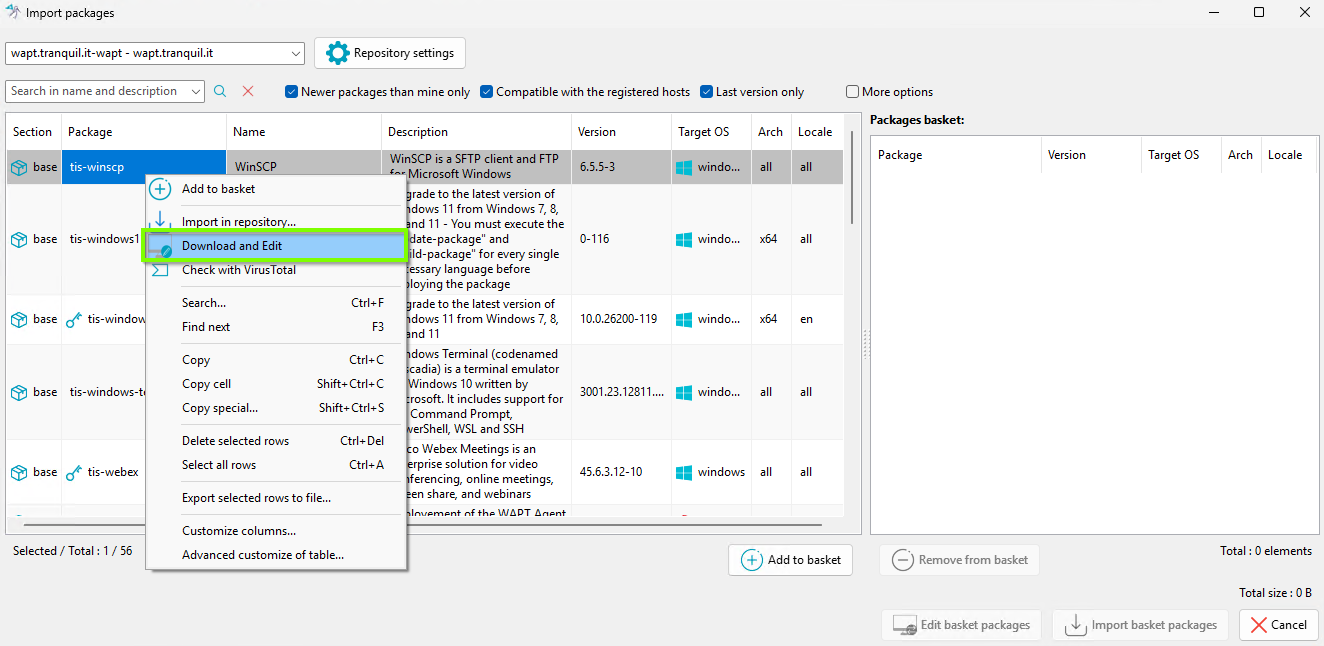Click the Windows logo in the 0-116 row
1324x646 pixels.
click(684, 240)
